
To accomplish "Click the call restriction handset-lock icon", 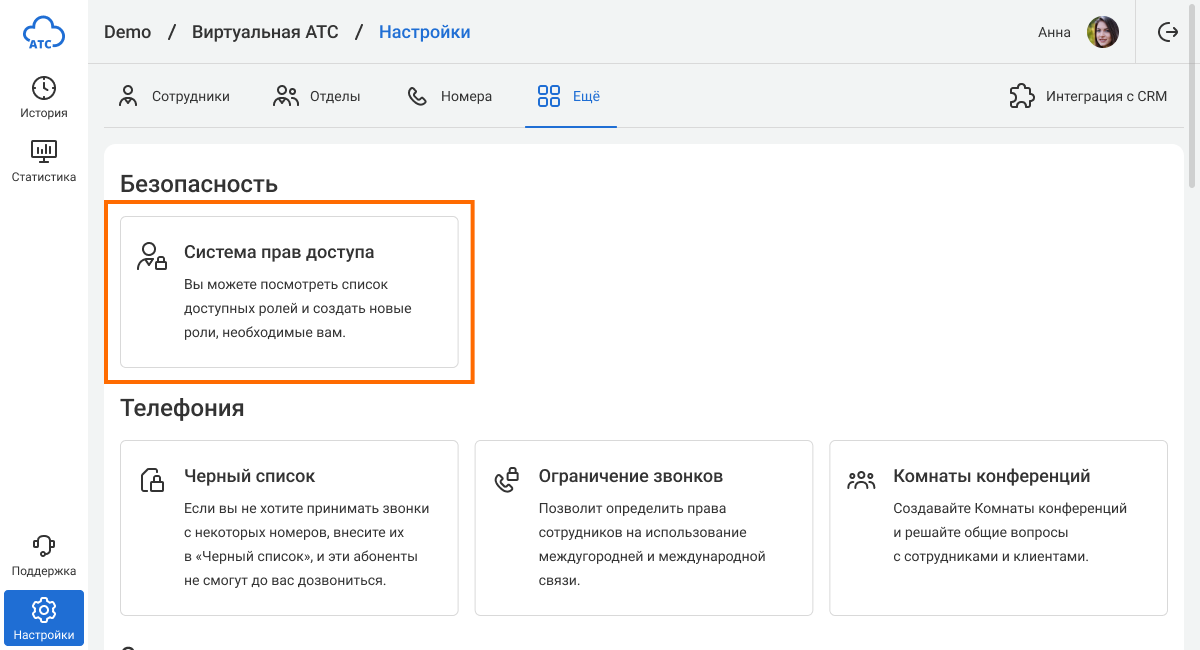I will click(x=507, y=480).
